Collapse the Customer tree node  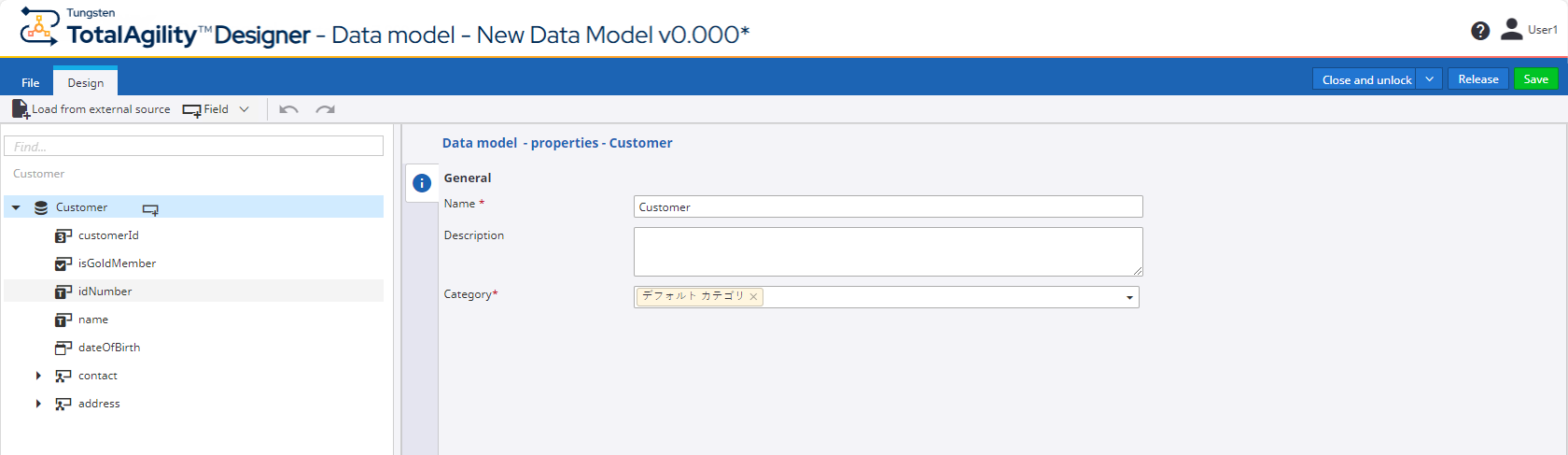(x=17, y=207)
